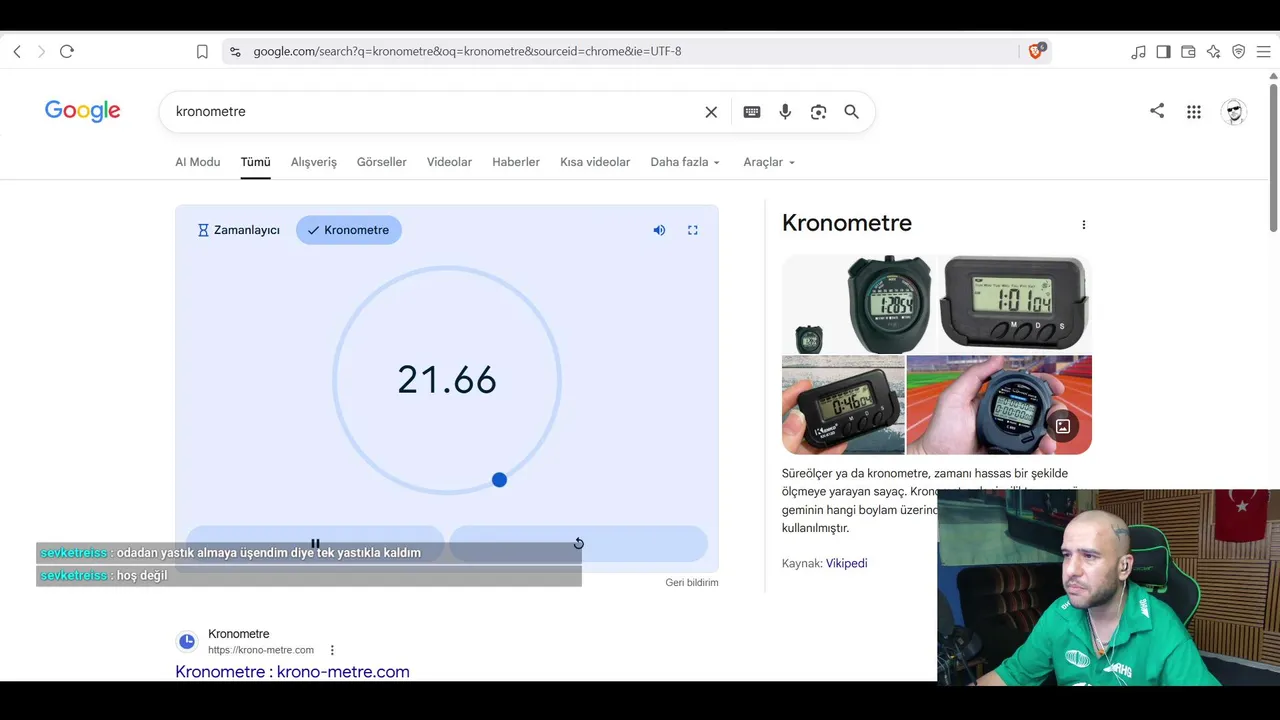Select the Kronometre mode chip
Viewport: 1280px width, 720px height.
click(349, 230)
